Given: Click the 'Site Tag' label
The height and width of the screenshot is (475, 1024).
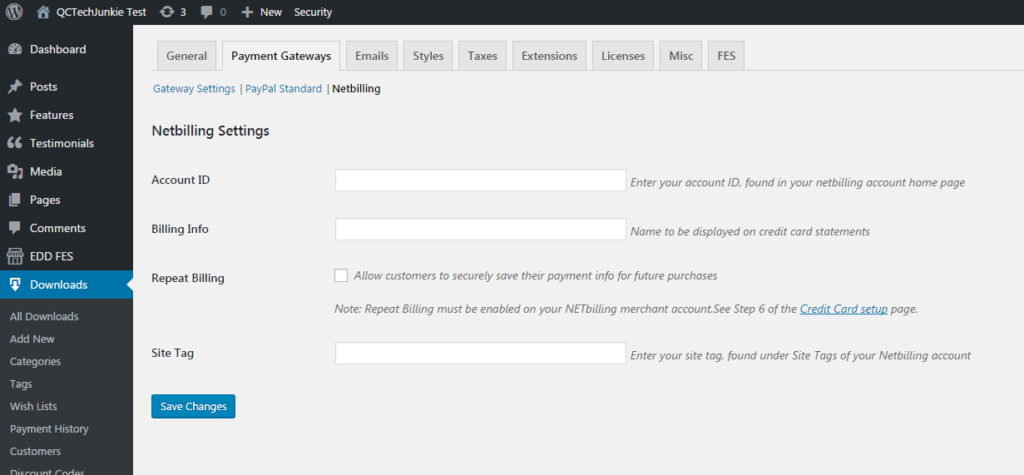Looking at the screenshot, I should point(172,353).
